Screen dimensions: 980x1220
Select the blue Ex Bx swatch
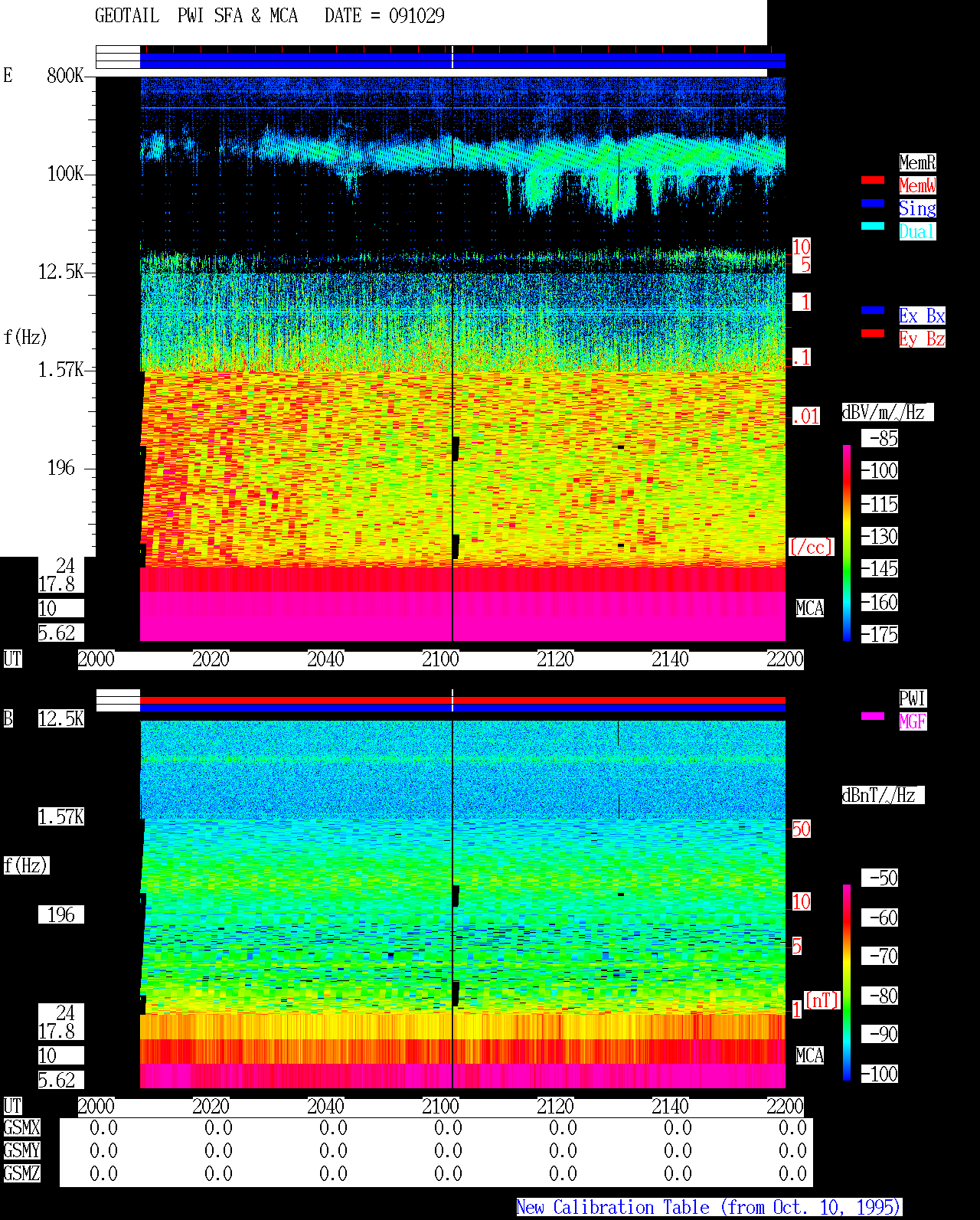click(x=873, y=310)
